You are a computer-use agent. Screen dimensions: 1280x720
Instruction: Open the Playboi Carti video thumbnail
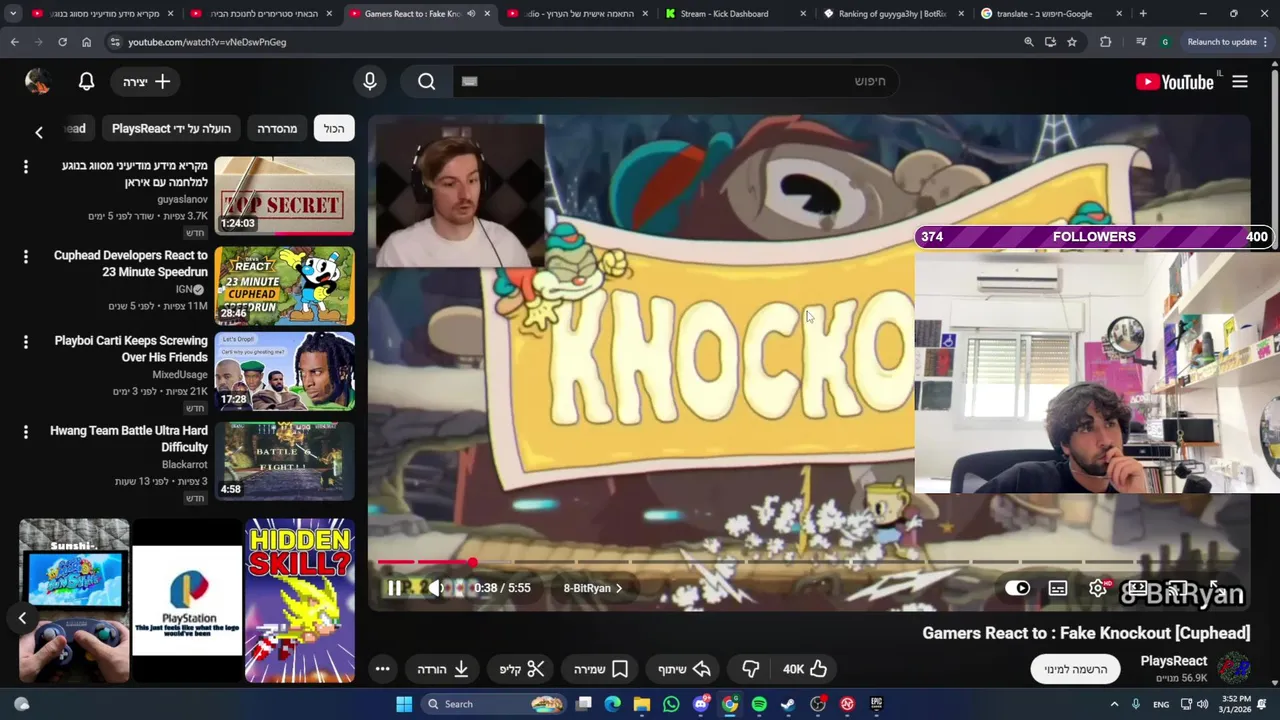(x=284, y=371)
